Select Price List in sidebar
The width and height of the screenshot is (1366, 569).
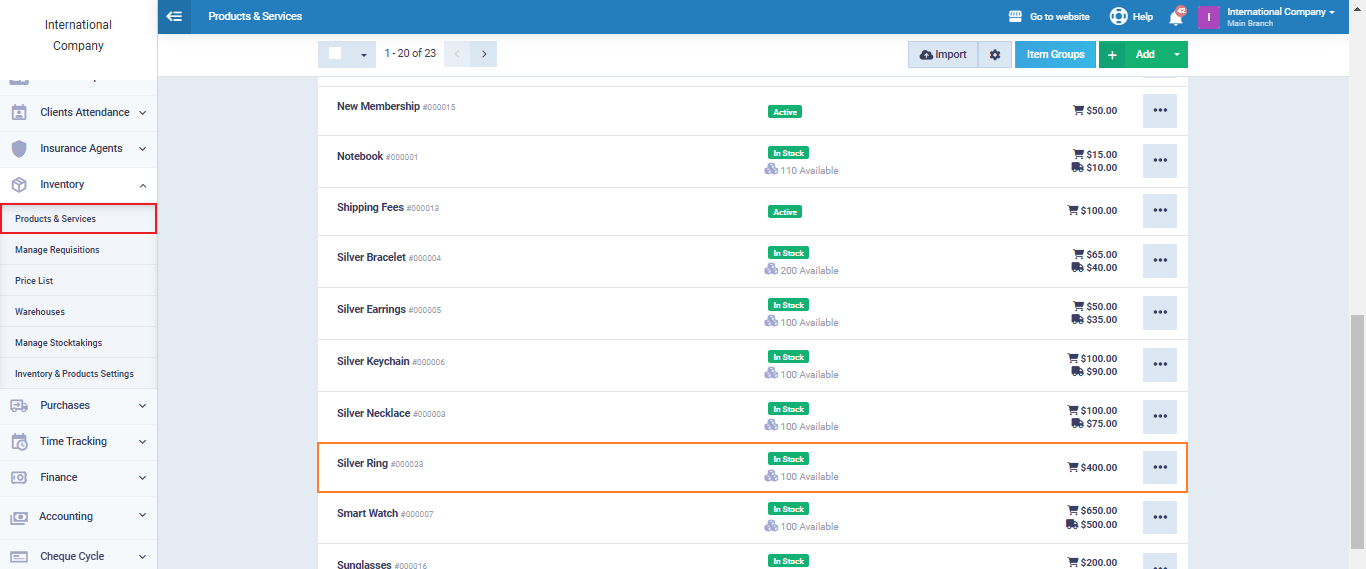(34, 281)
